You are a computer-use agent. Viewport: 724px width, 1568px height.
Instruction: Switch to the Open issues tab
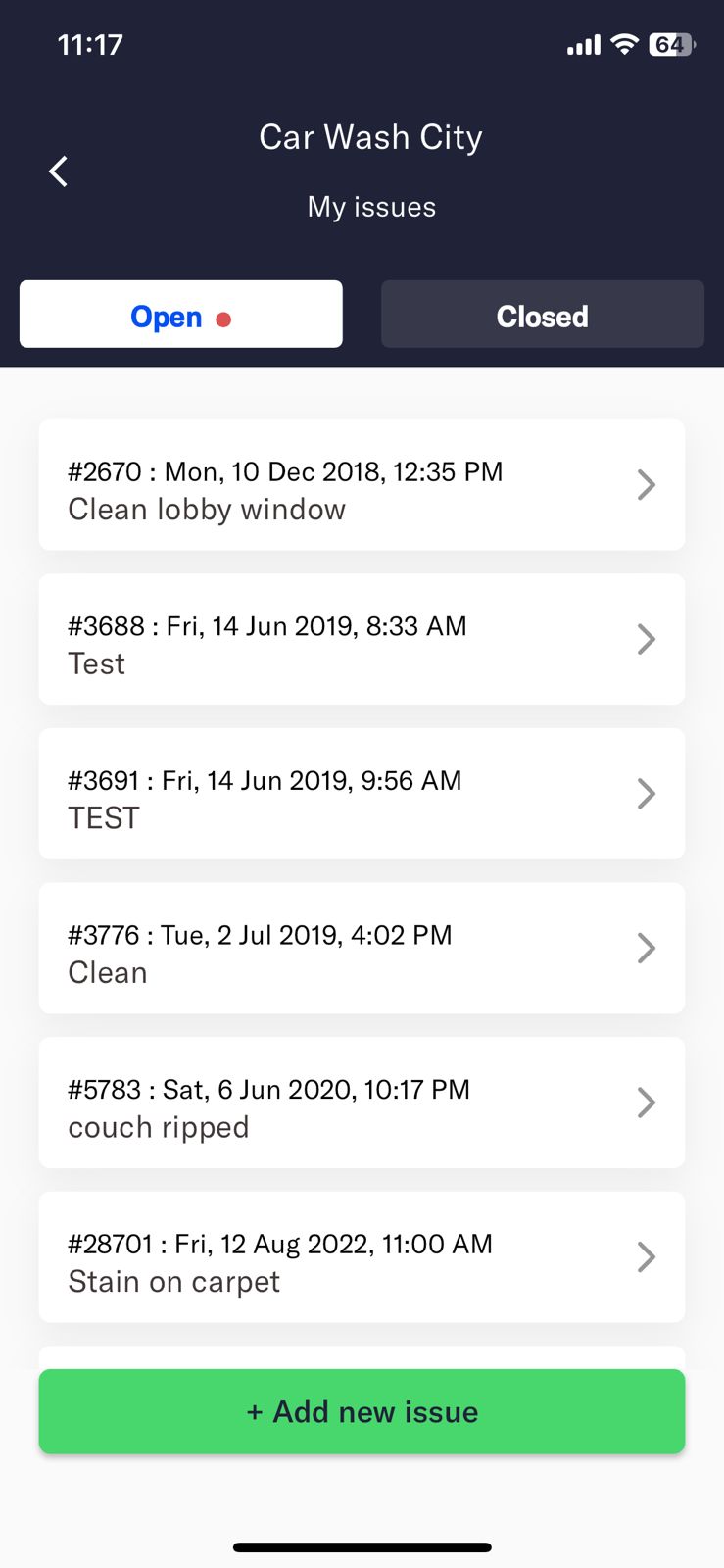[167, 316]
